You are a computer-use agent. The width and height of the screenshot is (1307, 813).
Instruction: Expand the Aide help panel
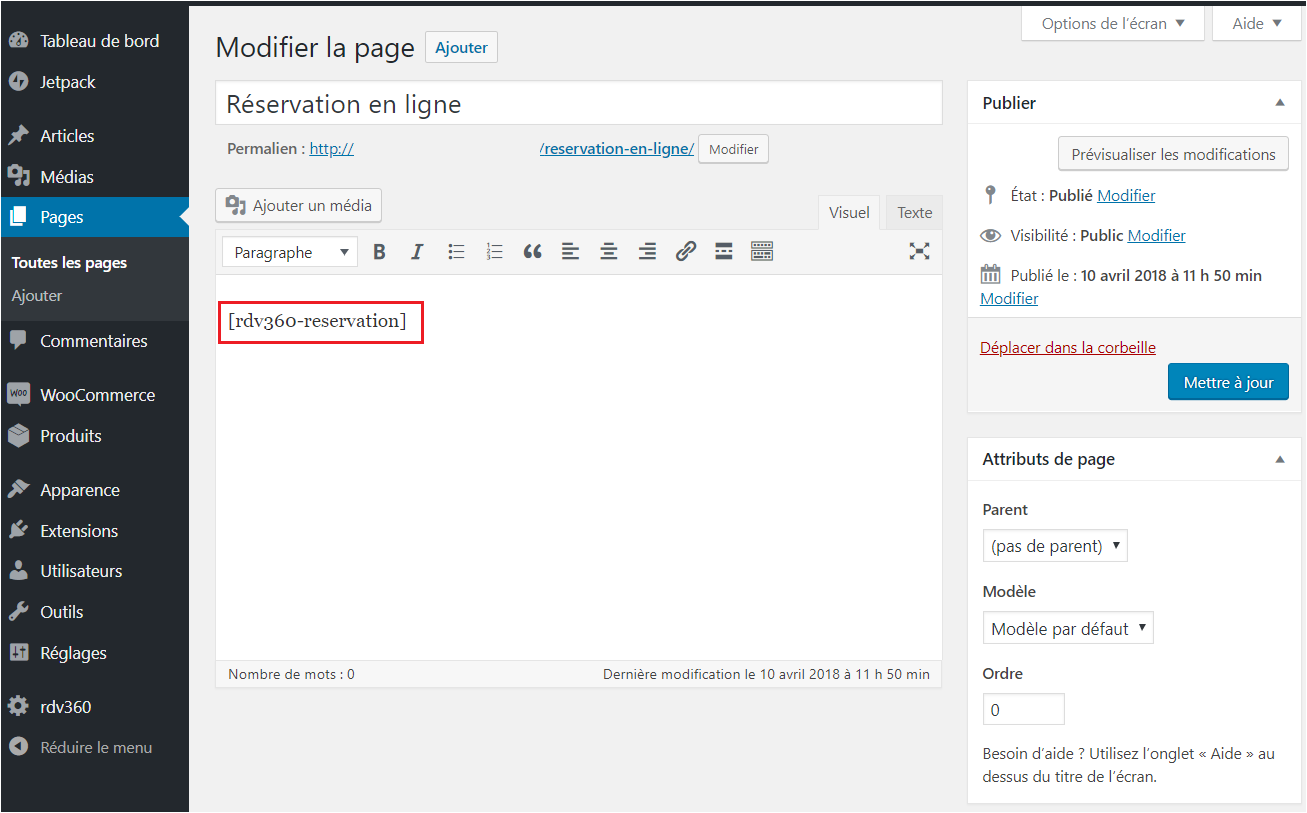tap(1258, 23)
